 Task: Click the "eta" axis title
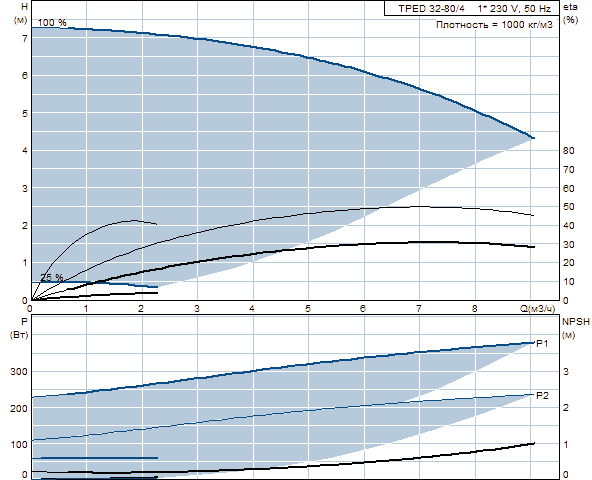570,7
